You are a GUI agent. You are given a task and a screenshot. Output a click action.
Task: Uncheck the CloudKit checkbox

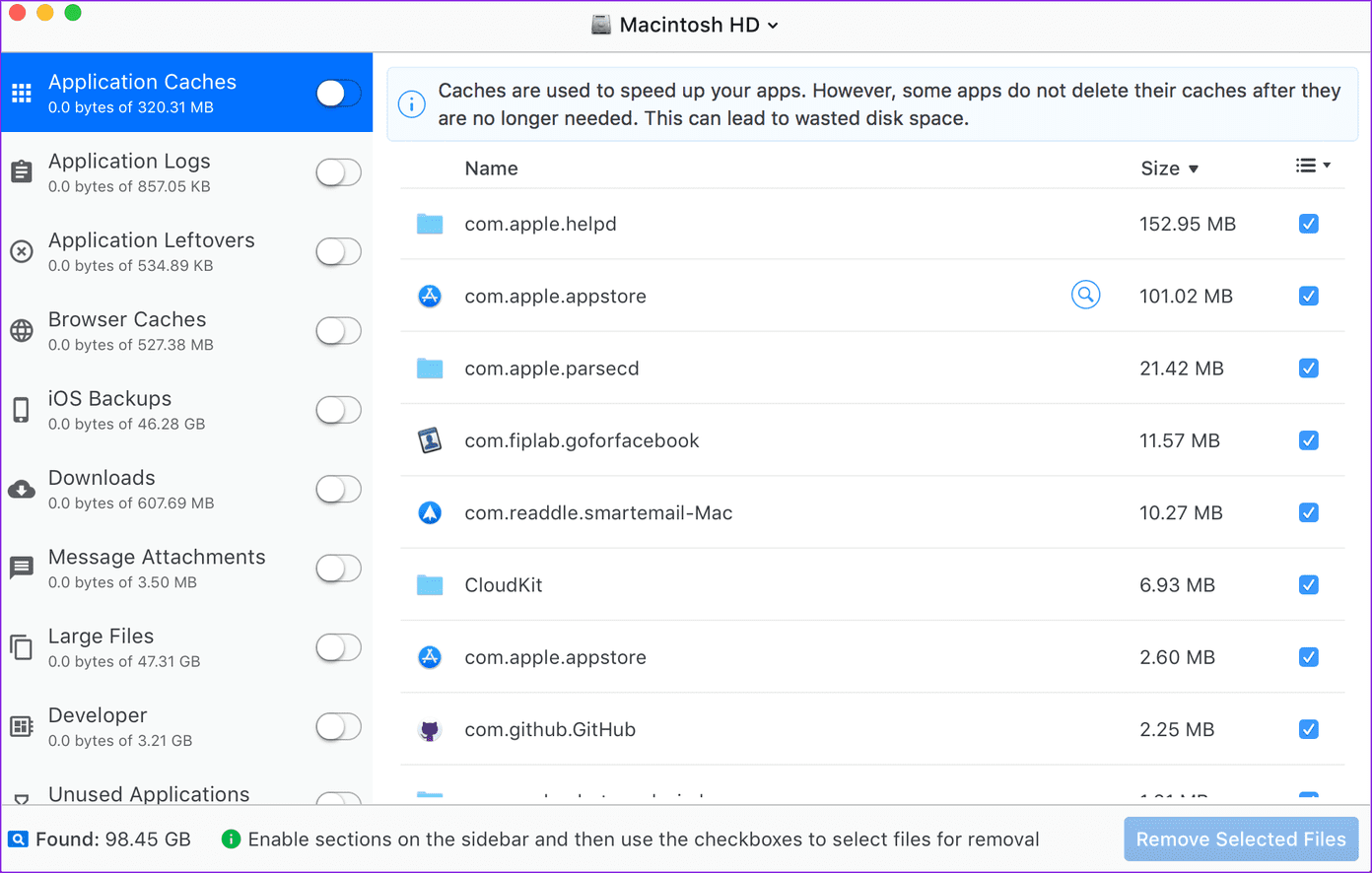coord(1309,585)
